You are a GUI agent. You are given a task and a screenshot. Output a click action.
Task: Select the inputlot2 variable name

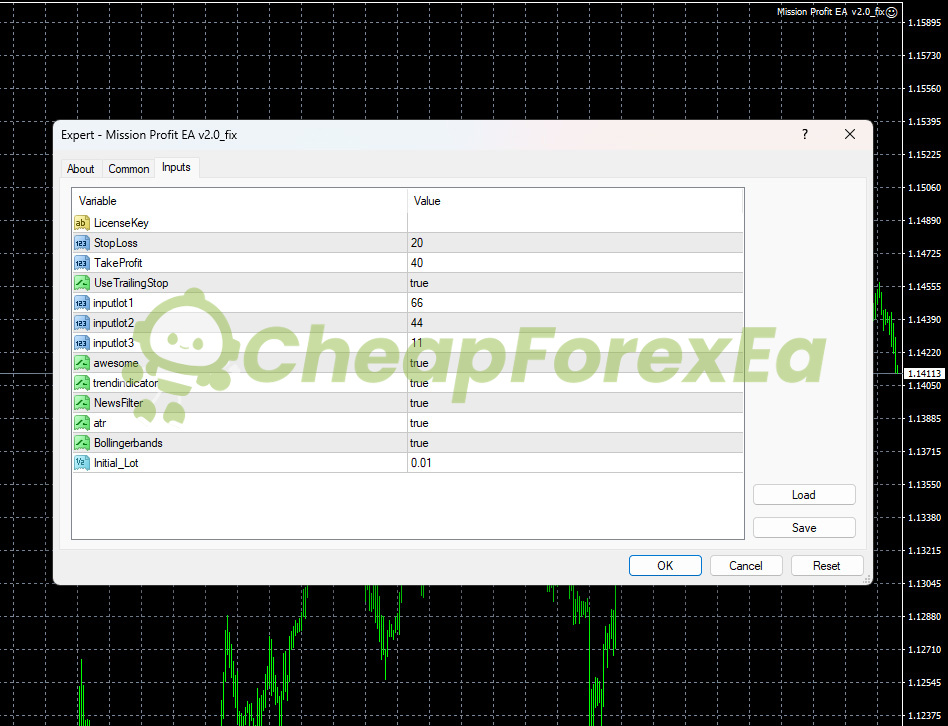point(113,323)
